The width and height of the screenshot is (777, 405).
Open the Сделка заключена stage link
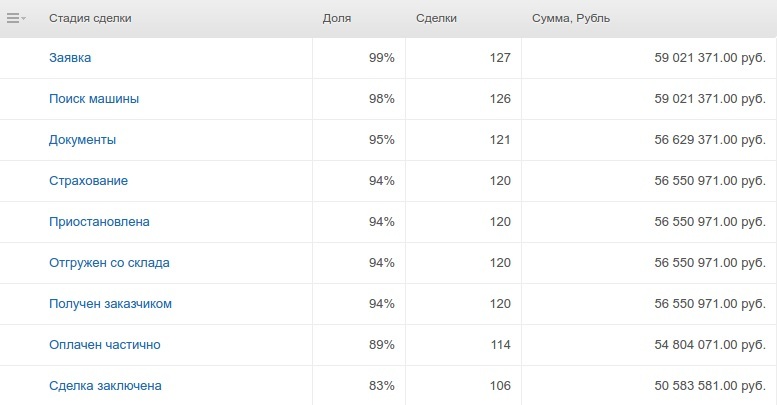105,386
